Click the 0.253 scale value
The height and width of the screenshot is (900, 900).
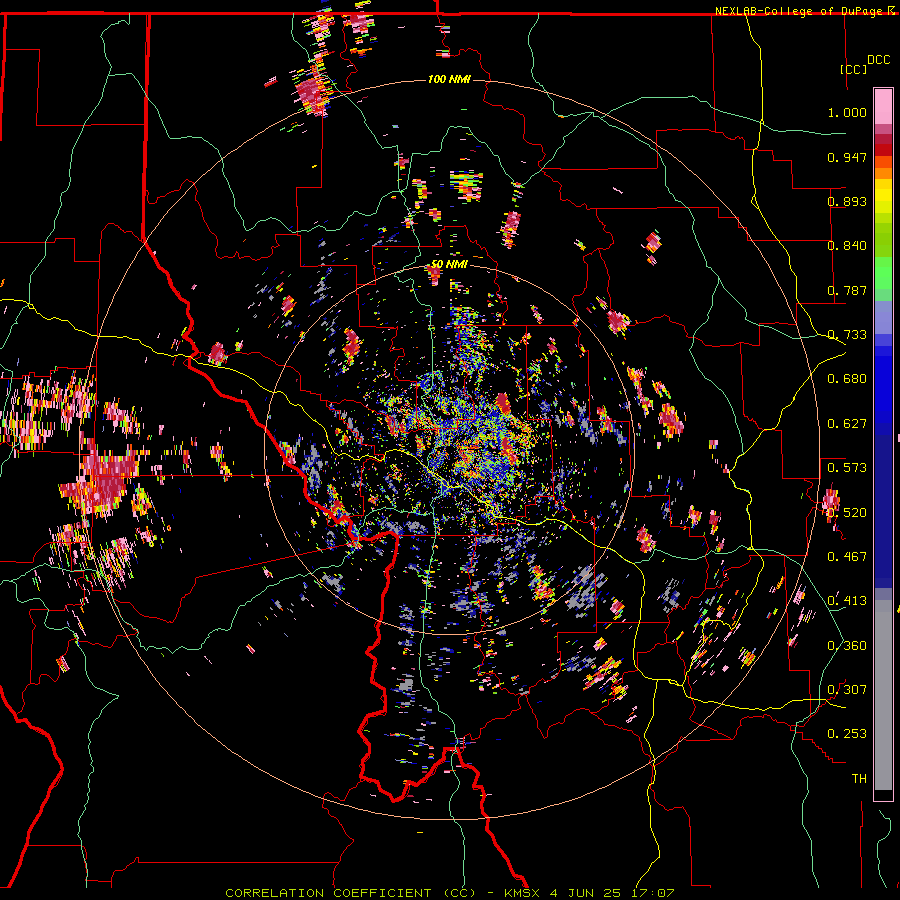coord(847,734)
